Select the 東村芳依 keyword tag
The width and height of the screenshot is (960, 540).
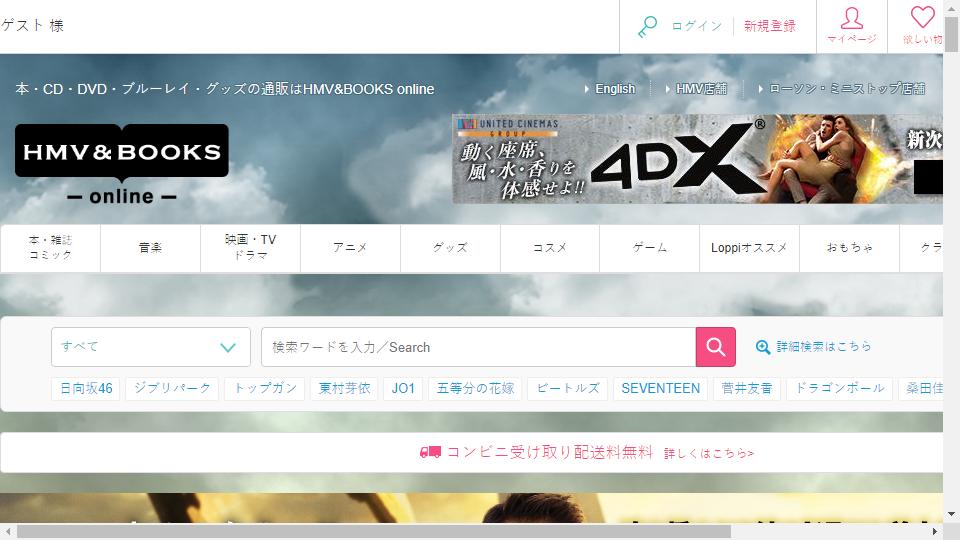pyautogui.click(x=344, y=389)
